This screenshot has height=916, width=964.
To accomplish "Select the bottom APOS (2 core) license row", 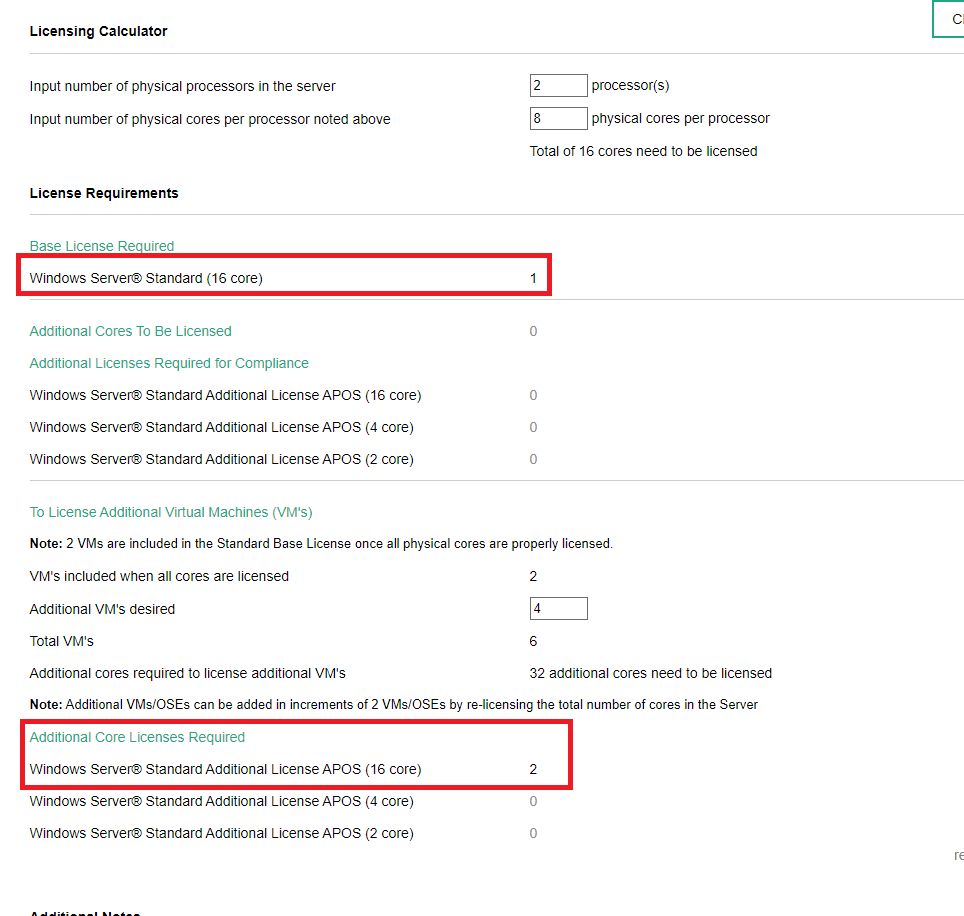I will coord(283,833).
